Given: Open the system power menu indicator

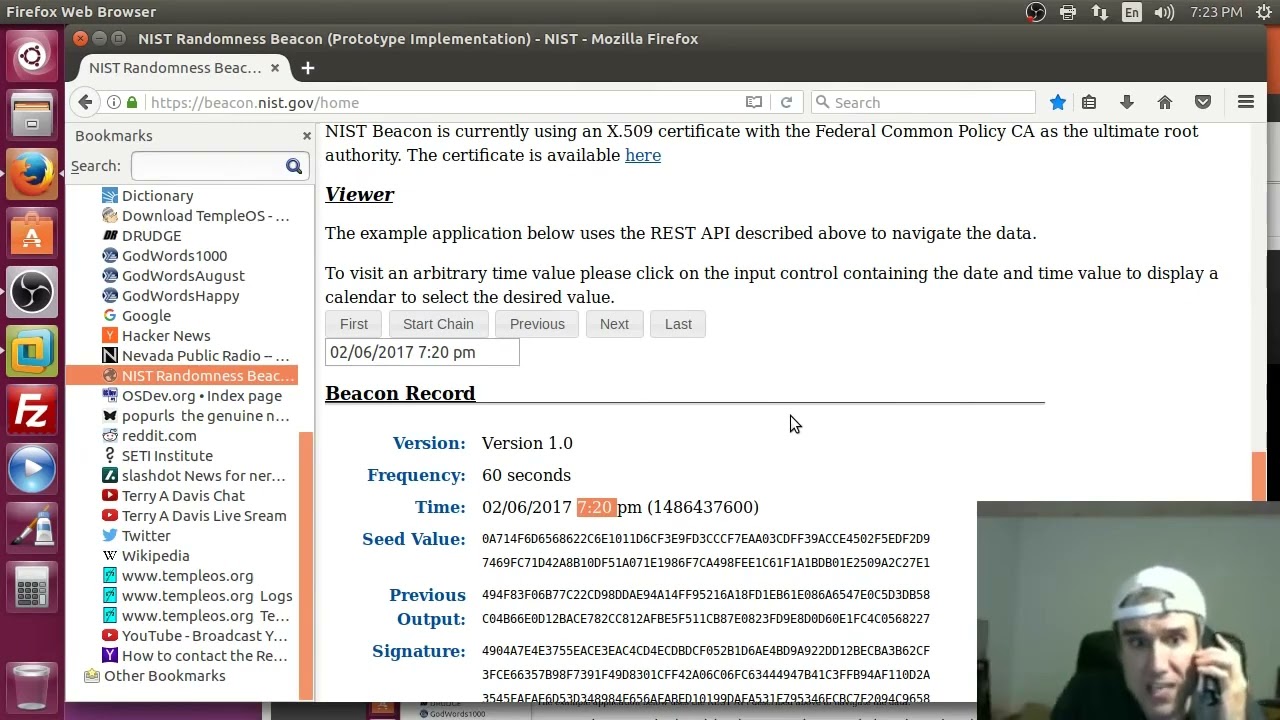Looking at the screenshot, I should pyautogui.click(x=1263, y=12).
